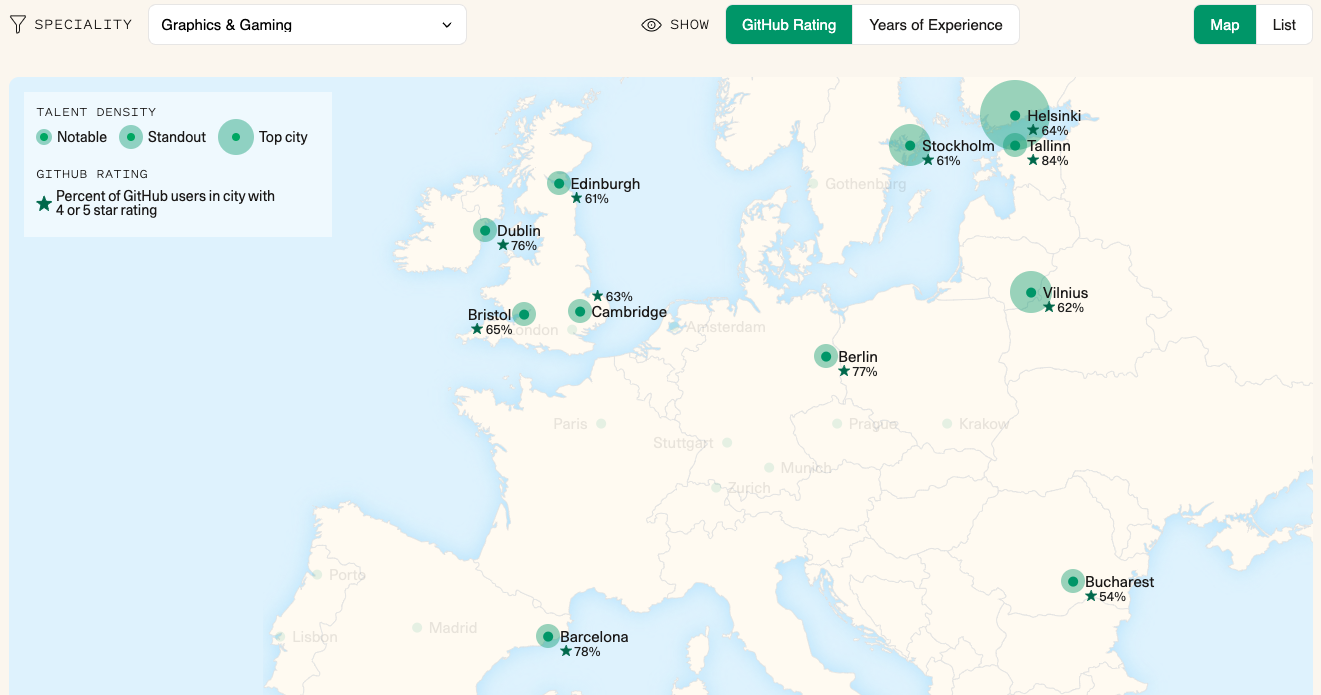Expand speciality list via chevron arrow
The width and height of the screenshot is (1321, 695).
click(447, 25)
